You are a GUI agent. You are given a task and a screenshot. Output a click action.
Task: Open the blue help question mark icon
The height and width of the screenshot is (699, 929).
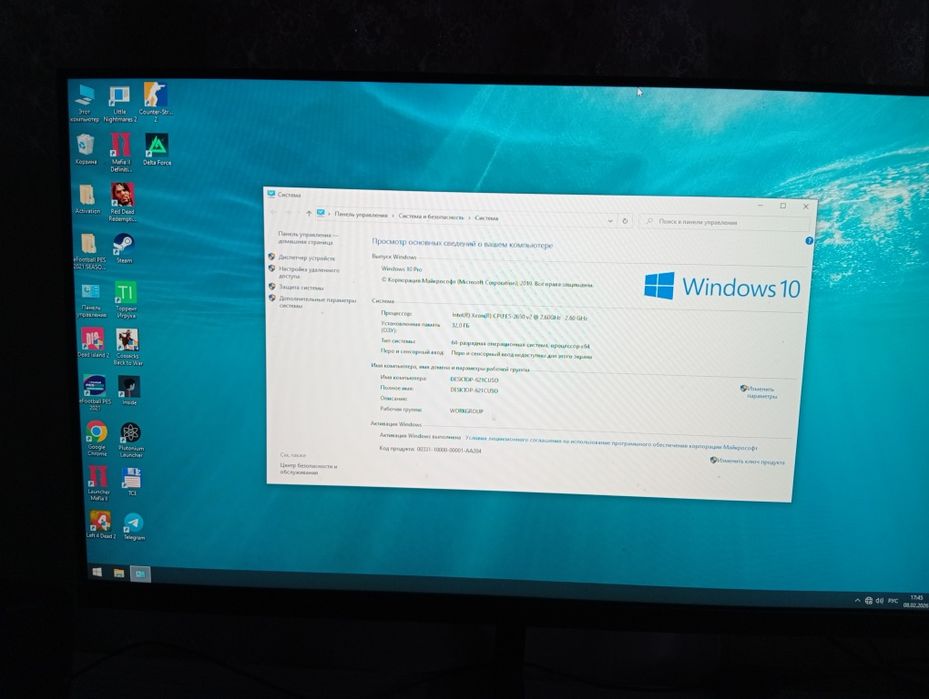tap(809, 241)
